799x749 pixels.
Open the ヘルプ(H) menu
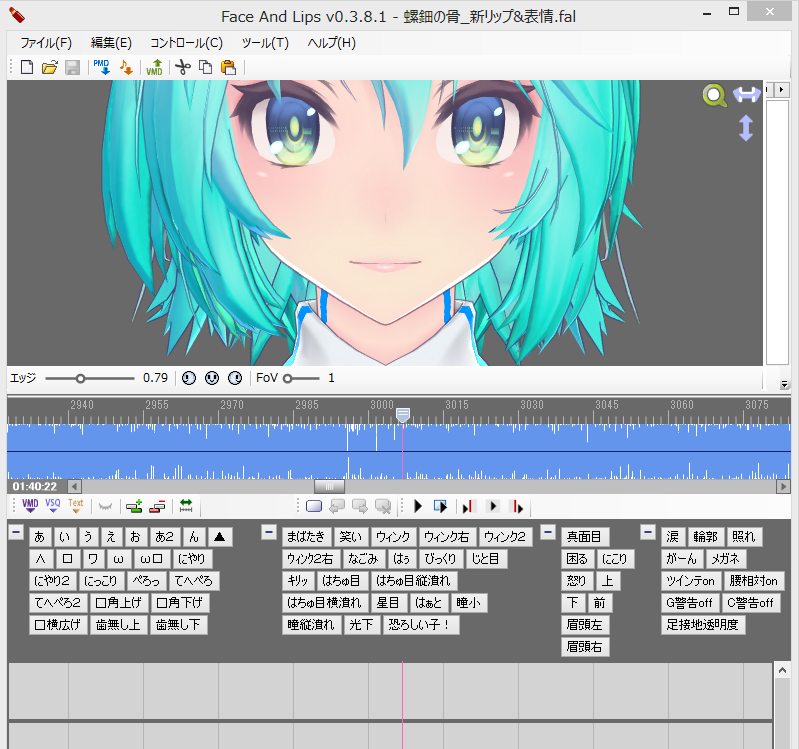point(332,43)
